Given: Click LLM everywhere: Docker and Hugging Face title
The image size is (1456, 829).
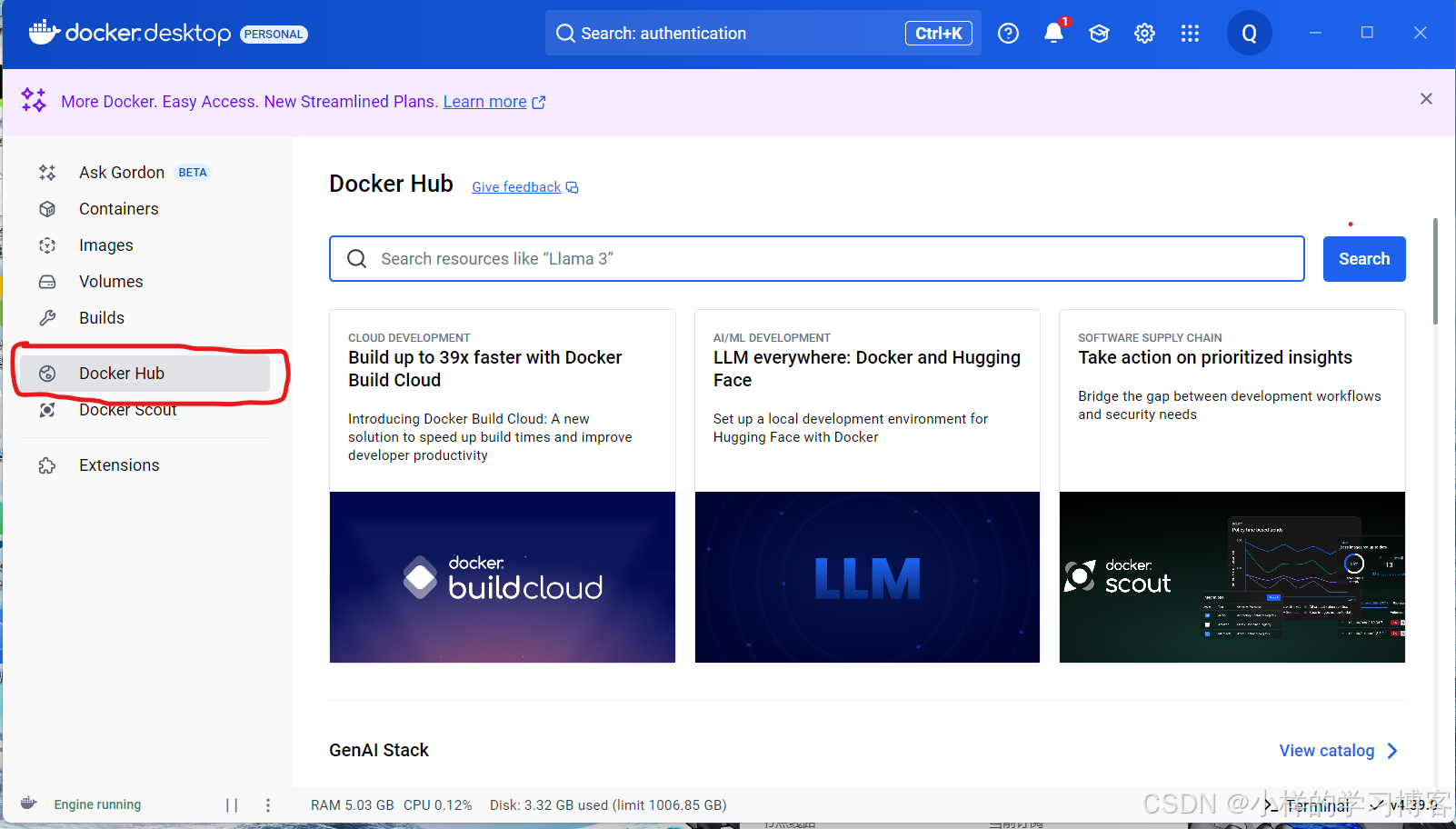Looking at the screenshot, I should point(867,369).
